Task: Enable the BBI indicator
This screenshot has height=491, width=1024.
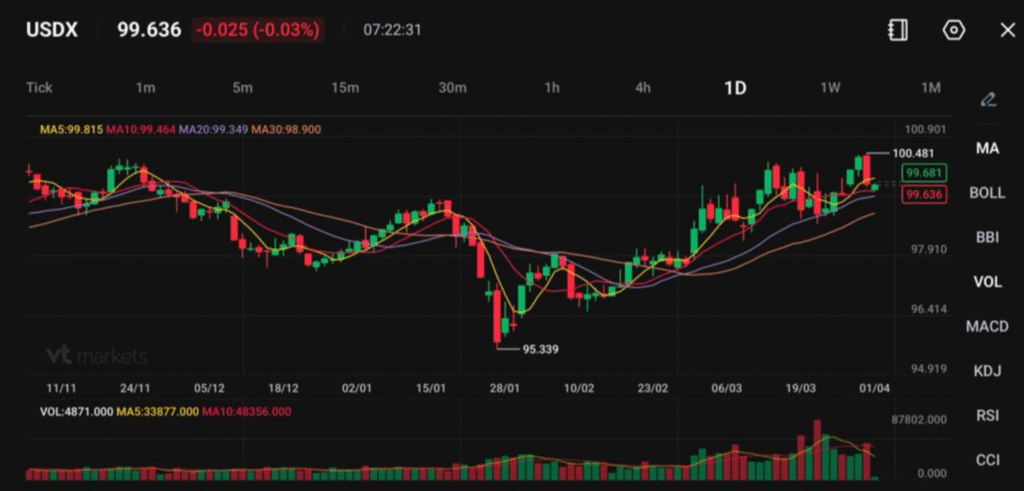Action: tap(987, 237)
